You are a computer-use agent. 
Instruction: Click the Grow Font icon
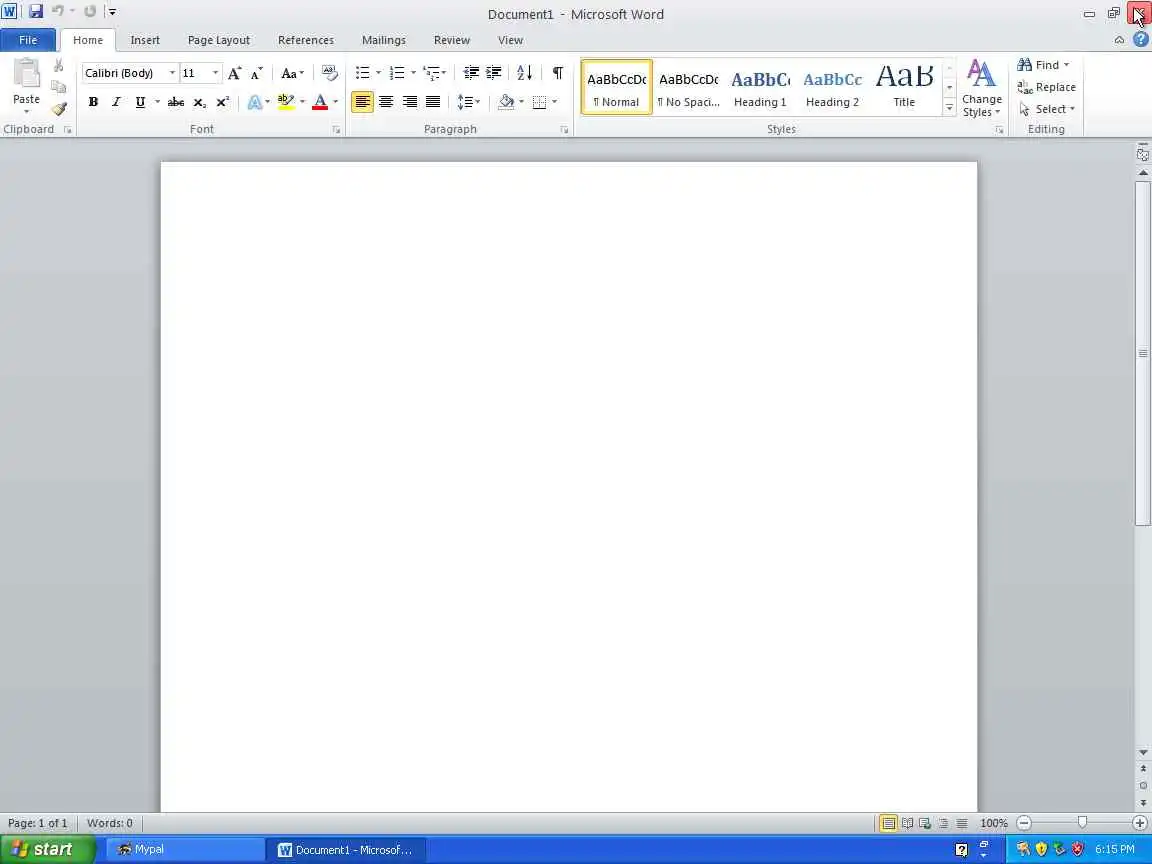pyautogui.click(x=234, y=73)
